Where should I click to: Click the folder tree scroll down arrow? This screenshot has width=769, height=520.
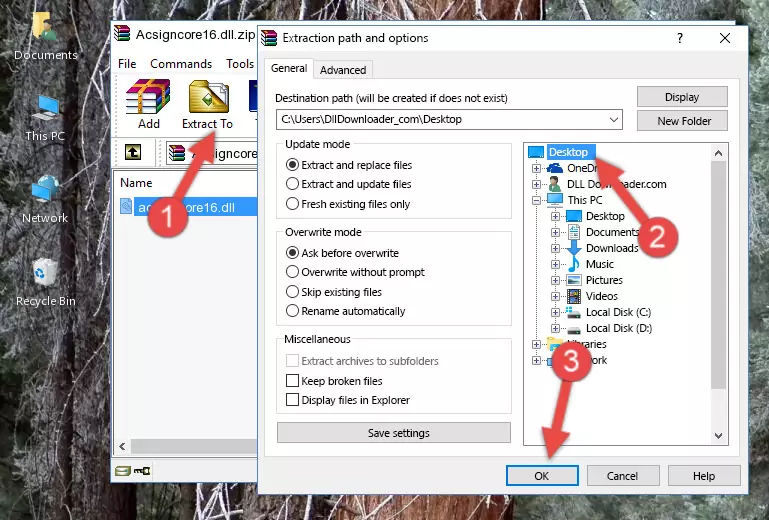(718, 435)
